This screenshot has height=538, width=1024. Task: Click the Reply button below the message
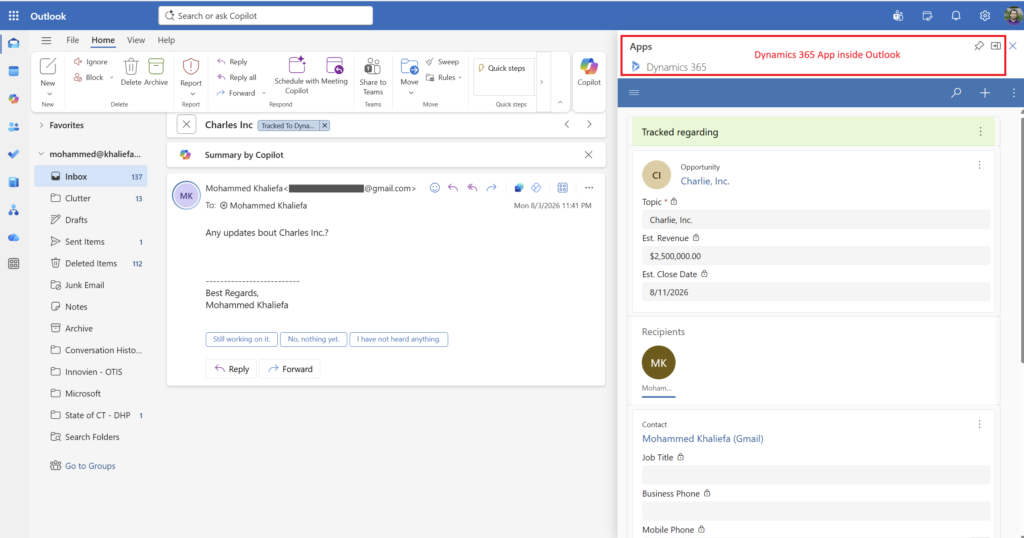point(232,369)
